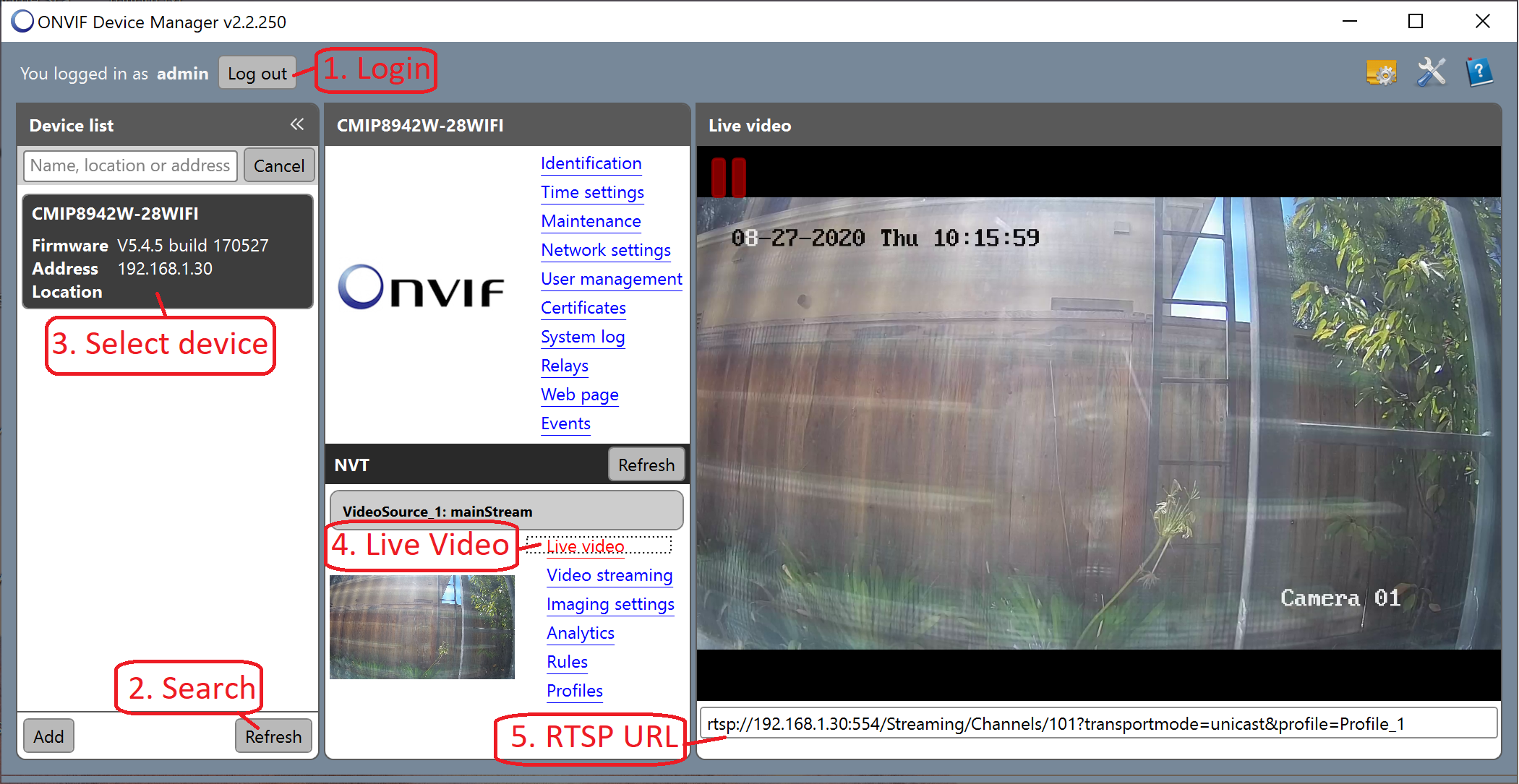Screen dimensions: 1519x784
Task: Open the Profiles page
Action: (575, 691)
